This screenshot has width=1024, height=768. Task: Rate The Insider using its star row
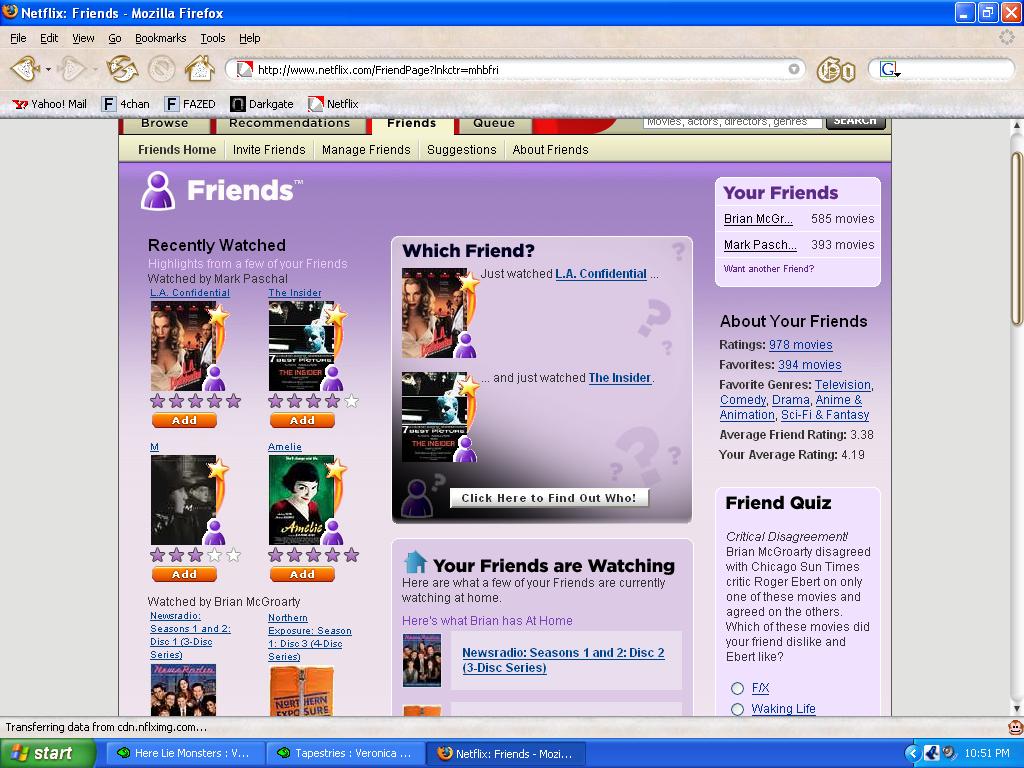coord(313,401)
